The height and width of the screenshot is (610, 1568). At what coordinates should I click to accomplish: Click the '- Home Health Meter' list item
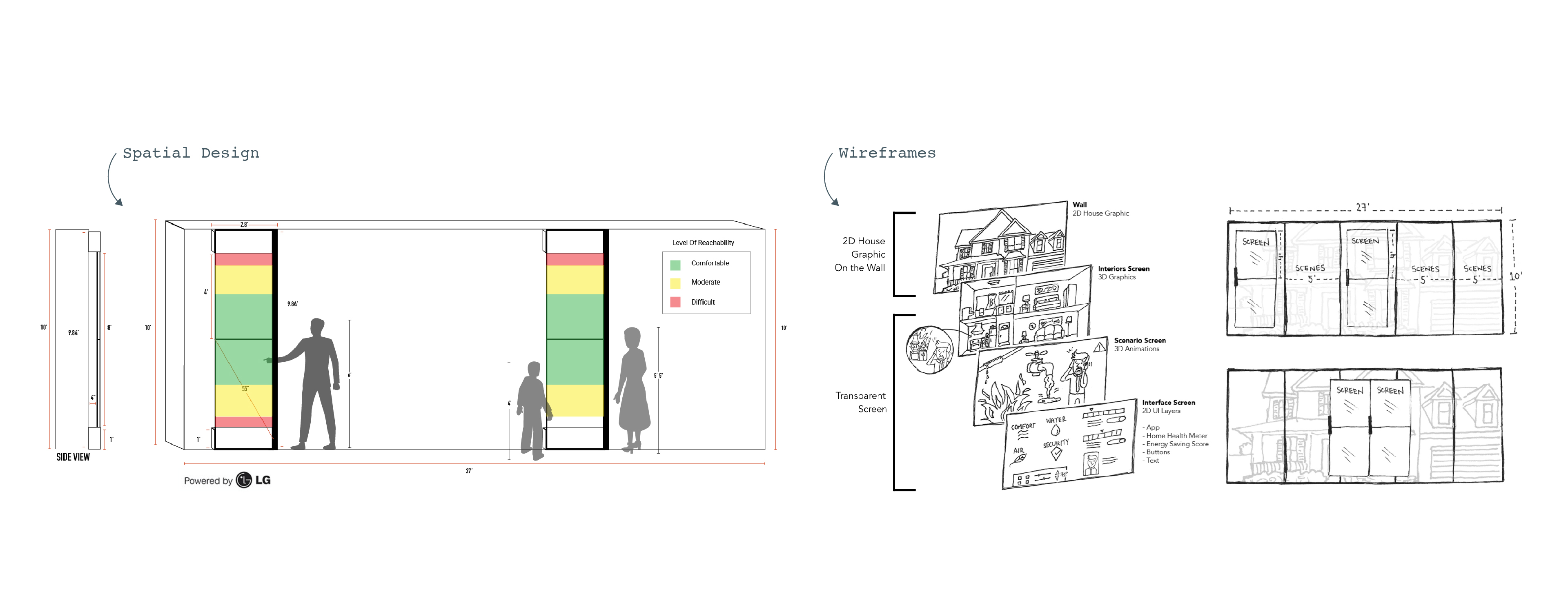click(x=1175, y=436)
